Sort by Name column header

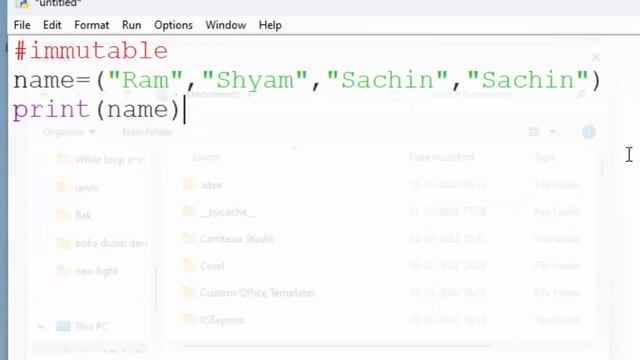[207, 157]
